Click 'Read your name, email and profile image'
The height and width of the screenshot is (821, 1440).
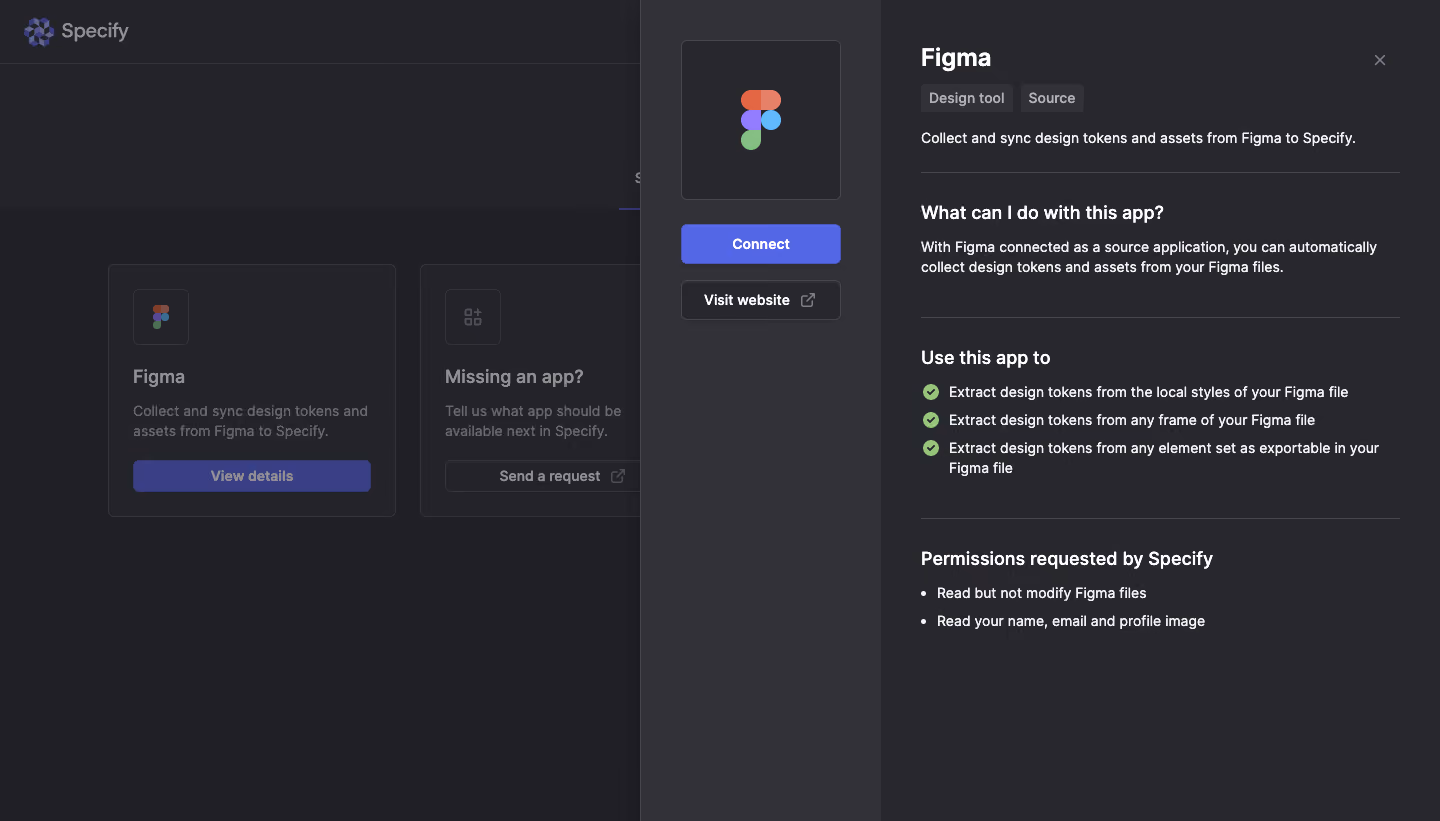[x=1071, y=621]
